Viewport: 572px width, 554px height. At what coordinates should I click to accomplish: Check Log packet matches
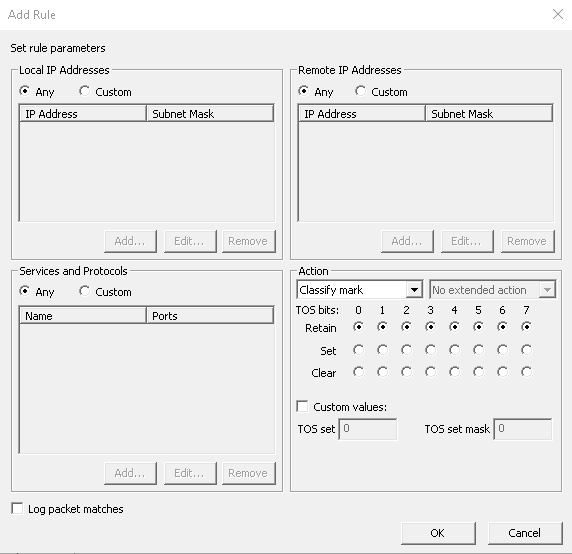[x=17, y=508]
